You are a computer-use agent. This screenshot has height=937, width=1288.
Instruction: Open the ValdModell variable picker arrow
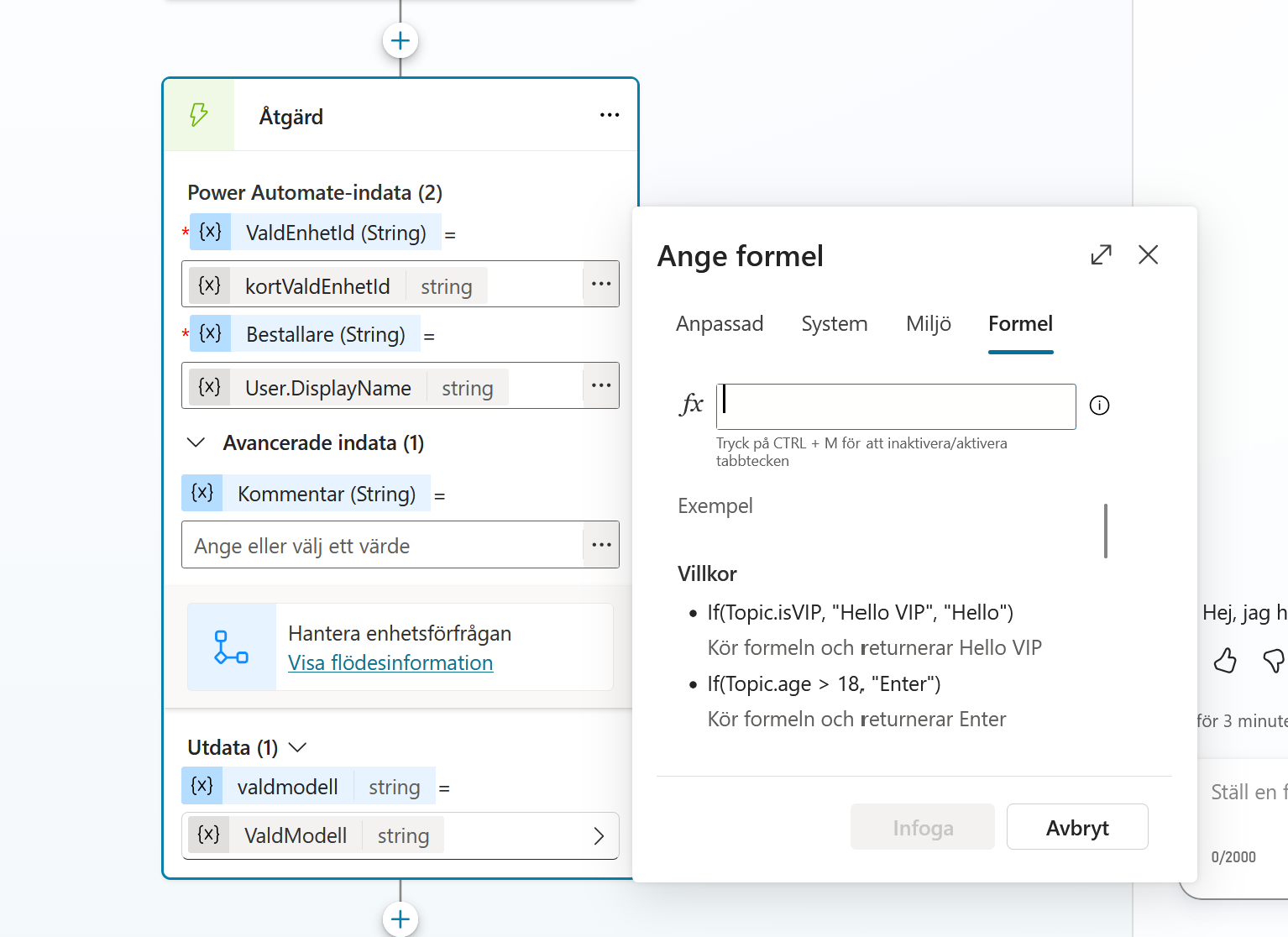[599, 836]
